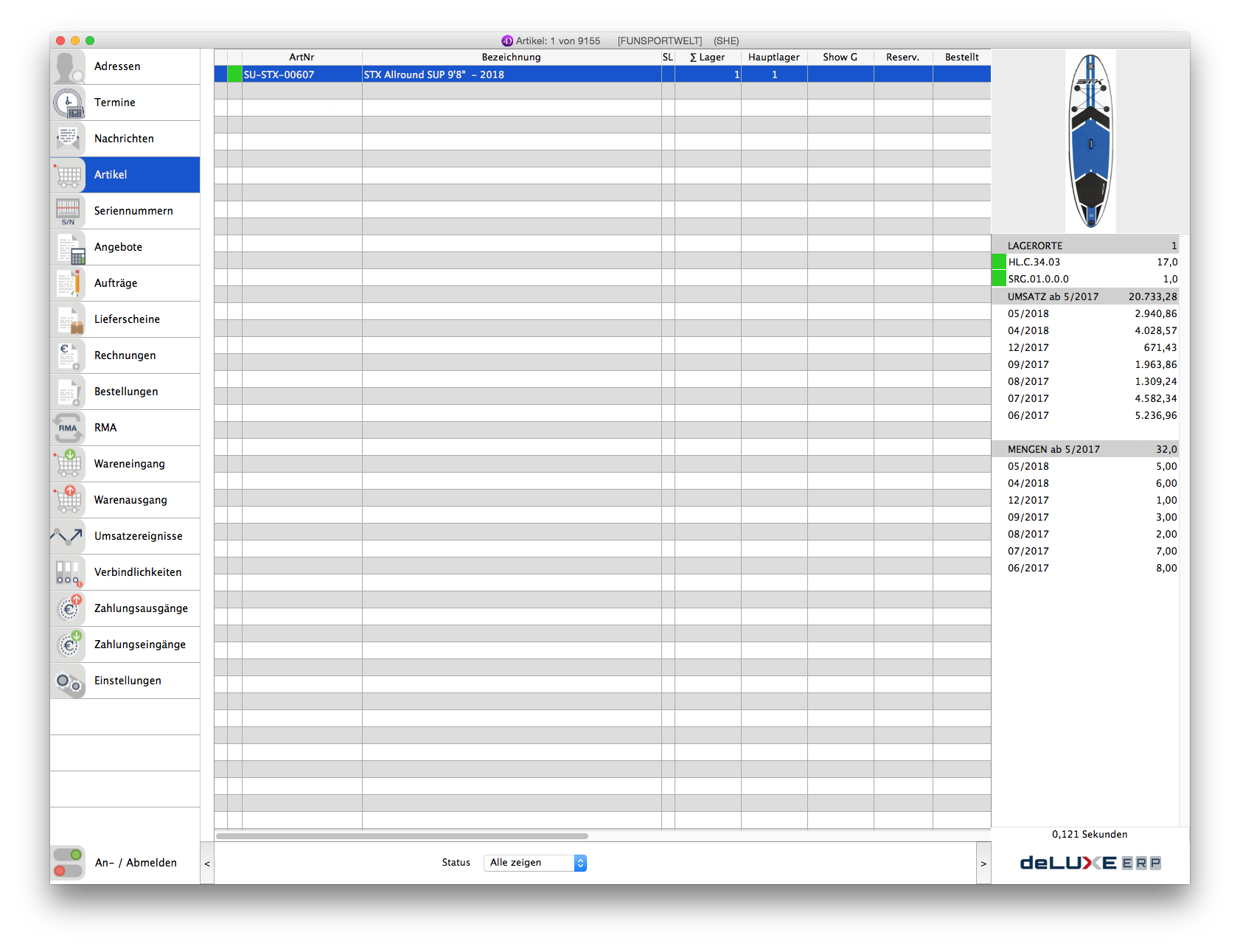Click the ArtNr column header
1240x952 pixels.
coord(302,57)
